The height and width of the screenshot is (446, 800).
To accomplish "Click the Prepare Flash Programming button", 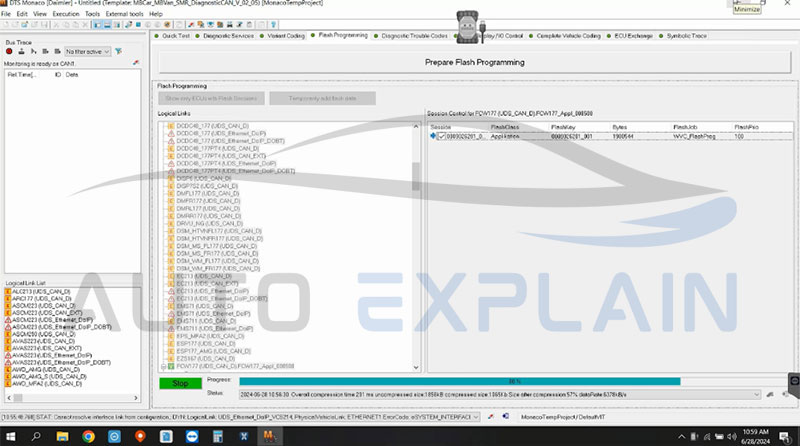I will (x=474, y=62).
